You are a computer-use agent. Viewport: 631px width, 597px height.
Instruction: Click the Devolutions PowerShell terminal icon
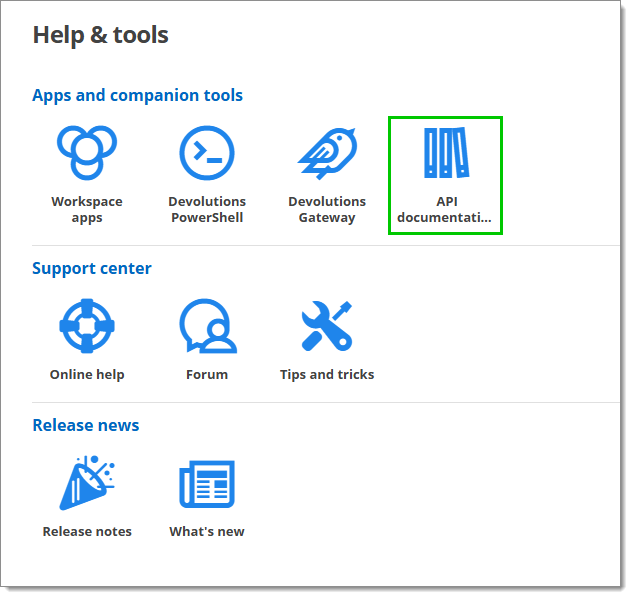click(207, 153)
